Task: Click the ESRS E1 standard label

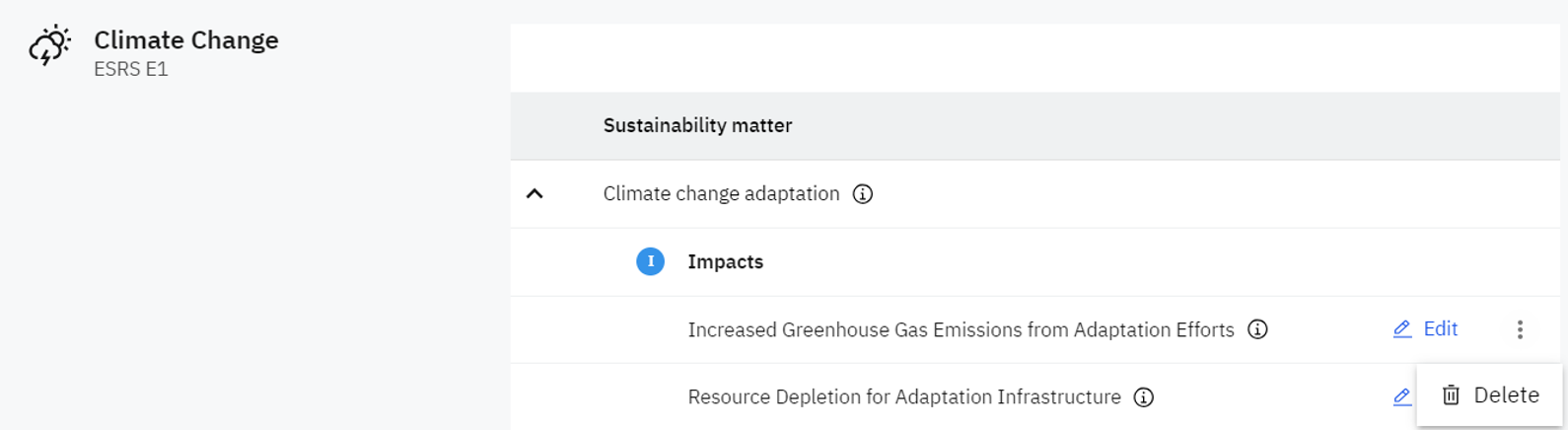Action: coord(130,69)
